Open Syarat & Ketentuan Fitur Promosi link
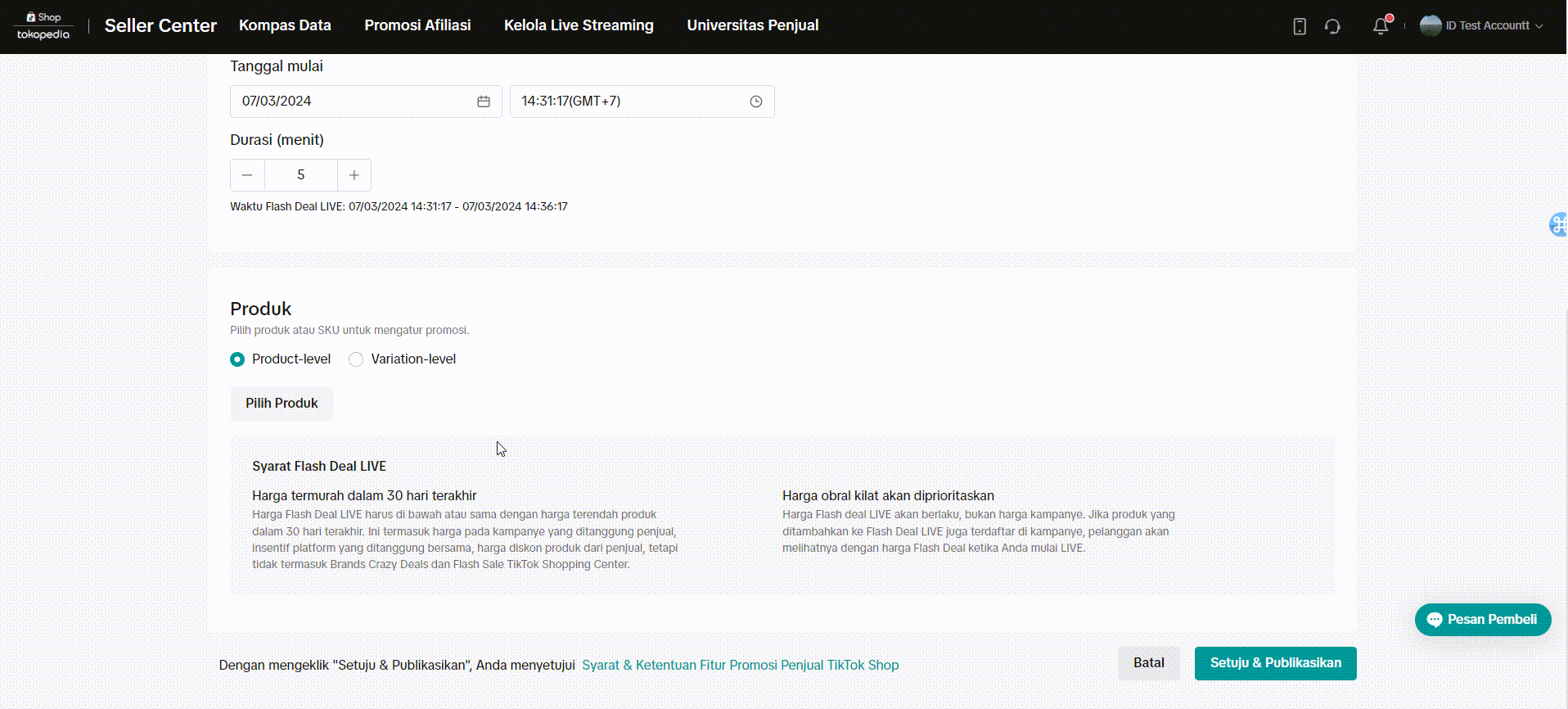Viewport: 1568px width, 709px height. pos(740,665)
